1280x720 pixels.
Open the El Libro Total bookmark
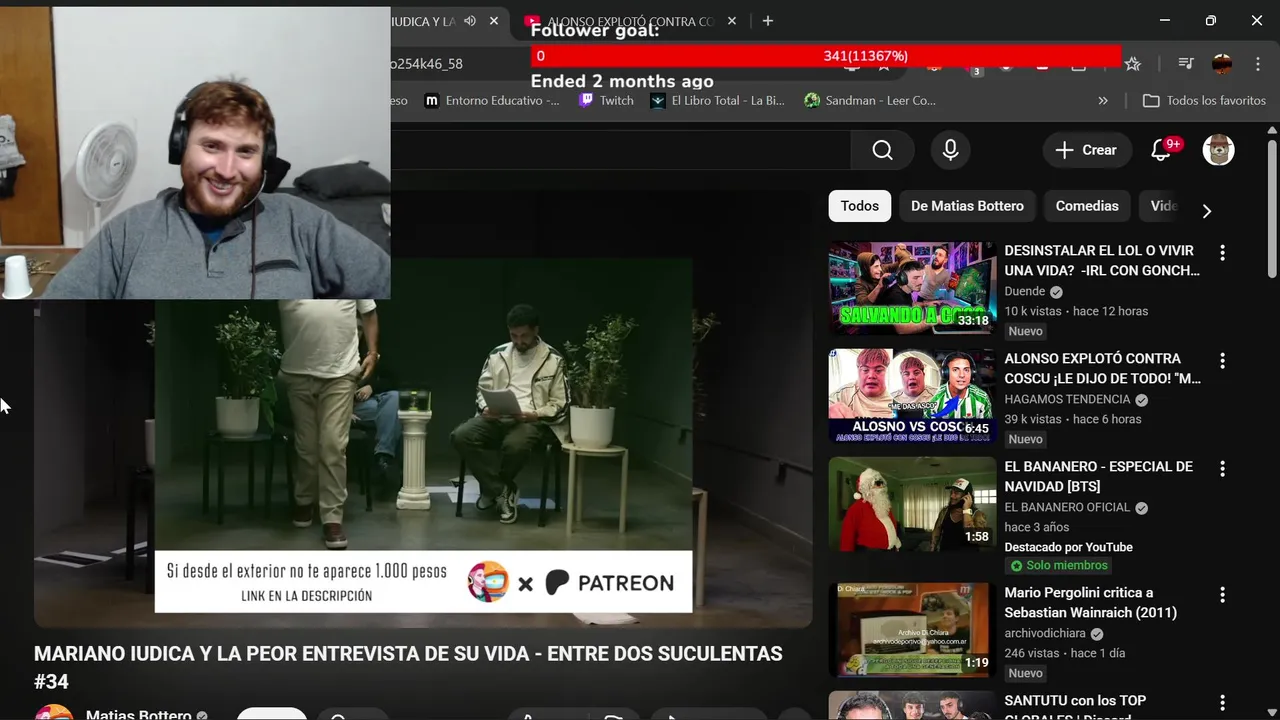[717, 100]
